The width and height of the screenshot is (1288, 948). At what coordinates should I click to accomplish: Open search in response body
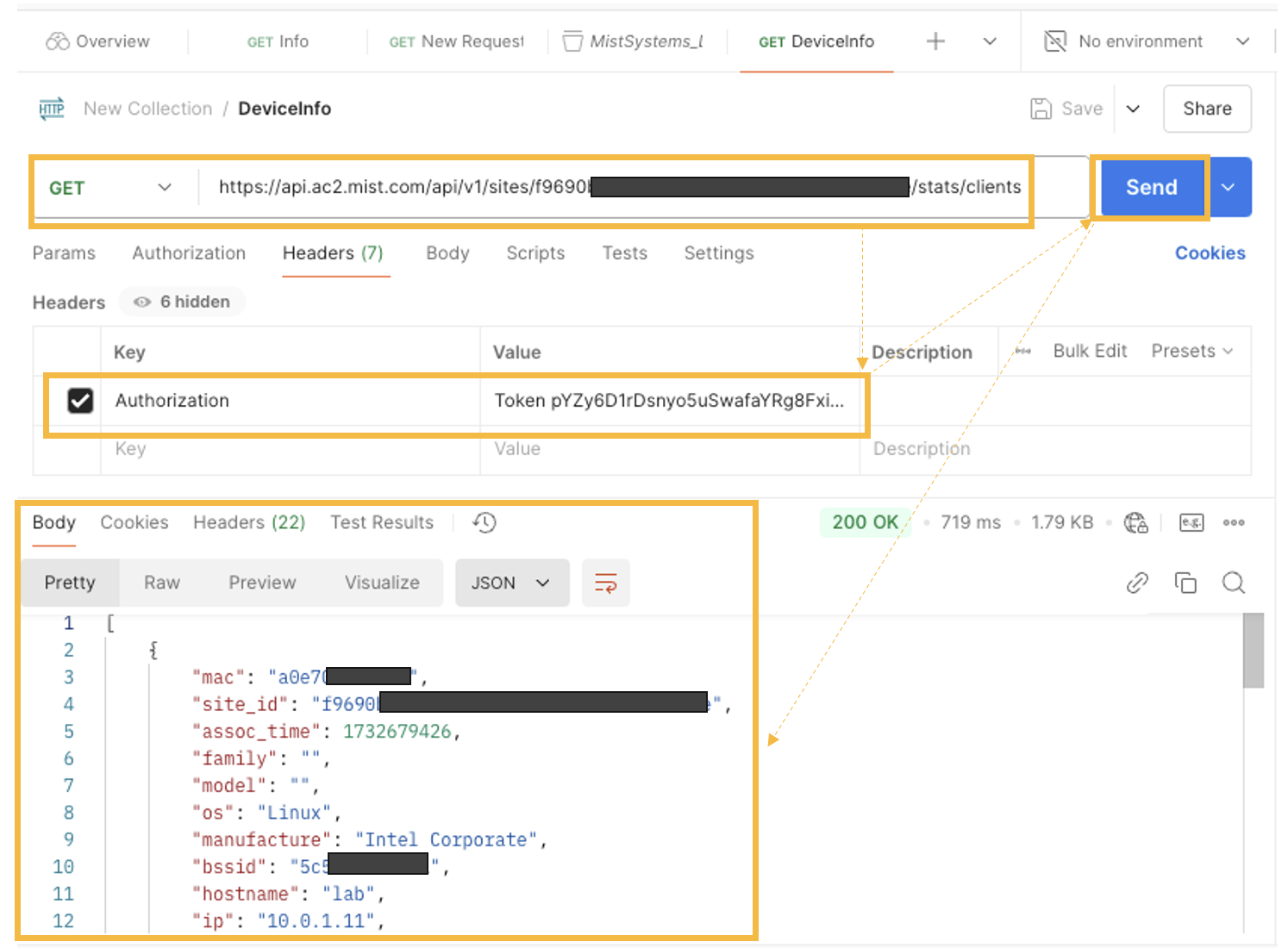click(x=1234, y=583)
